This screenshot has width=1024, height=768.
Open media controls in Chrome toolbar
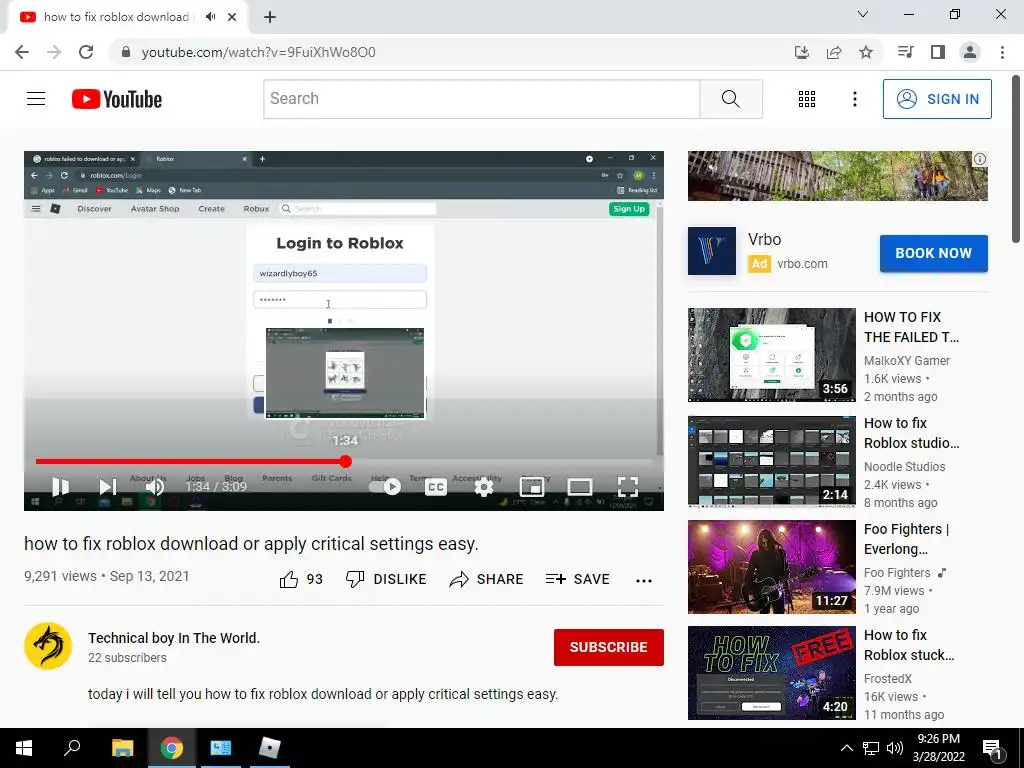tap(905, 52)
